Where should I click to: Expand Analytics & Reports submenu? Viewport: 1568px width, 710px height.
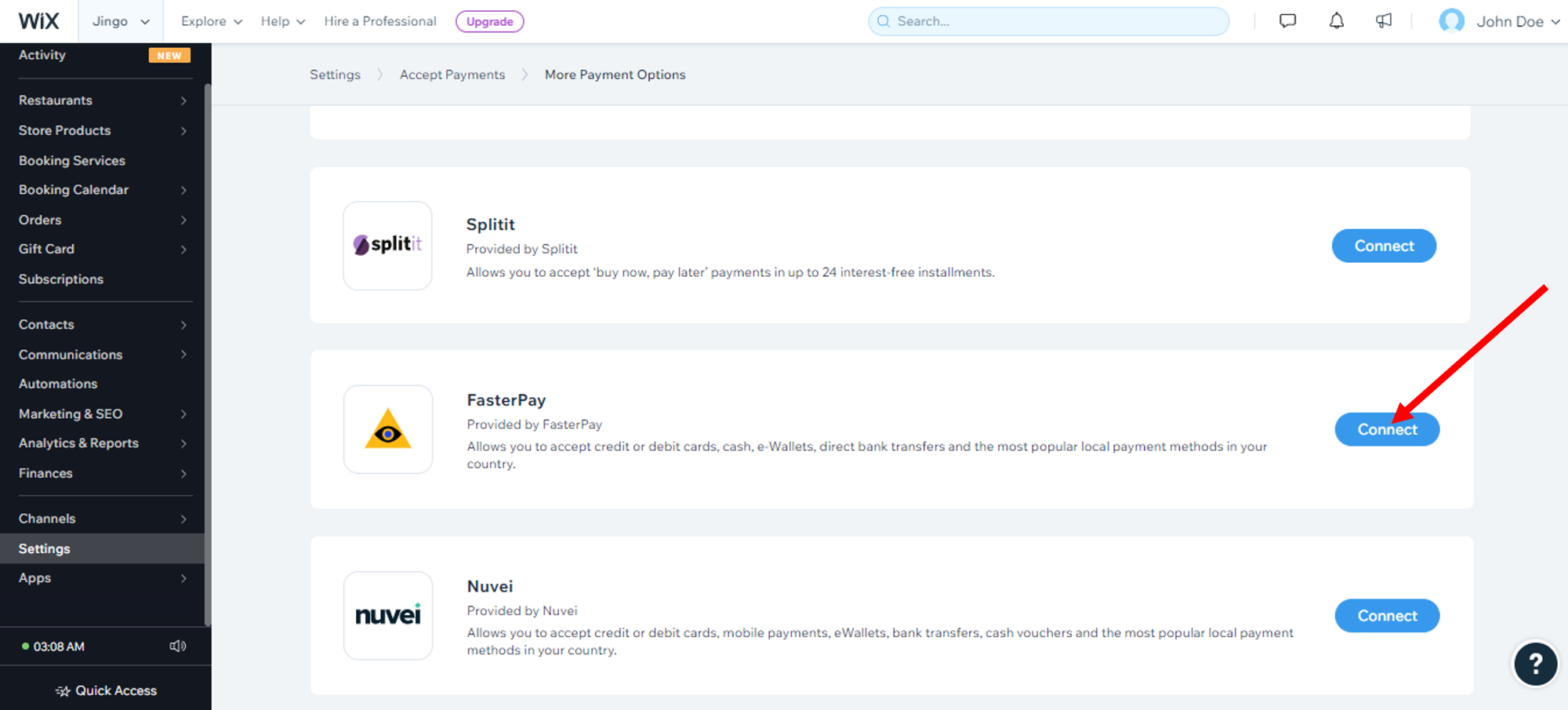pyautogui.click(x=183, y=443)
